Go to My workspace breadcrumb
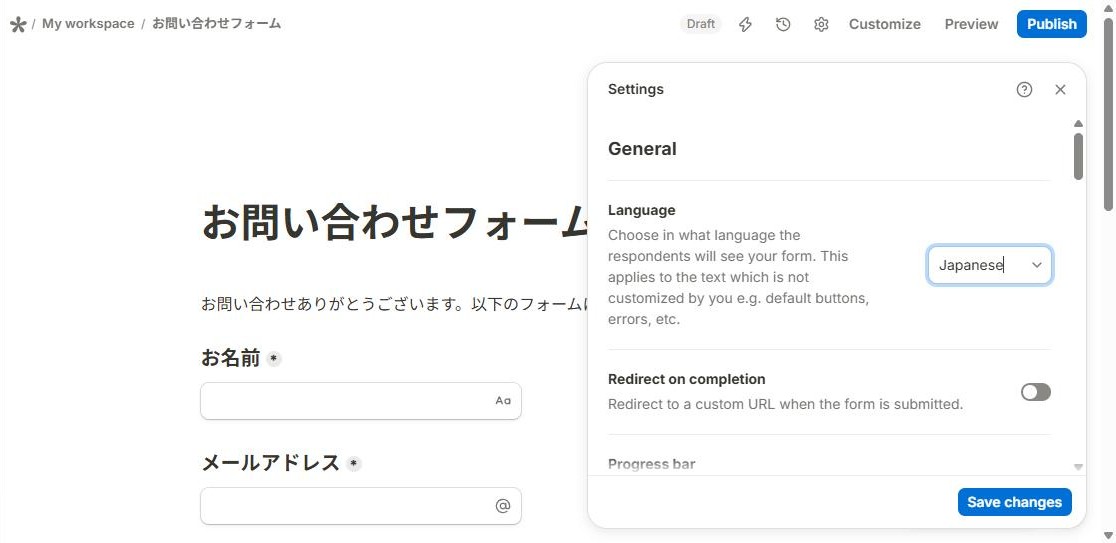 pyautogui.click(x=88, y=23)
